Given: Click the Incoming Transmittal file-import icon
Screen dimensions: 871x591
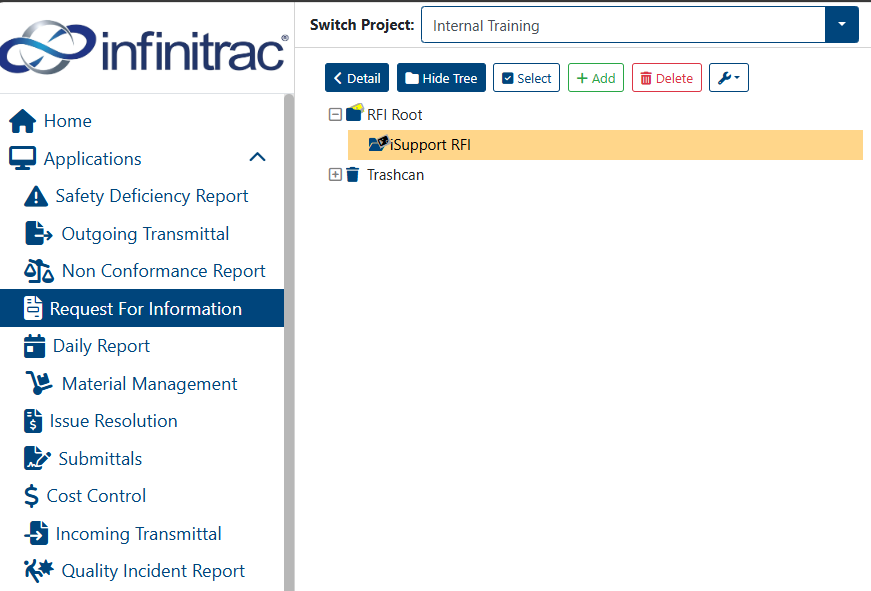Looking at the screenshot, I should coord(36,533).
